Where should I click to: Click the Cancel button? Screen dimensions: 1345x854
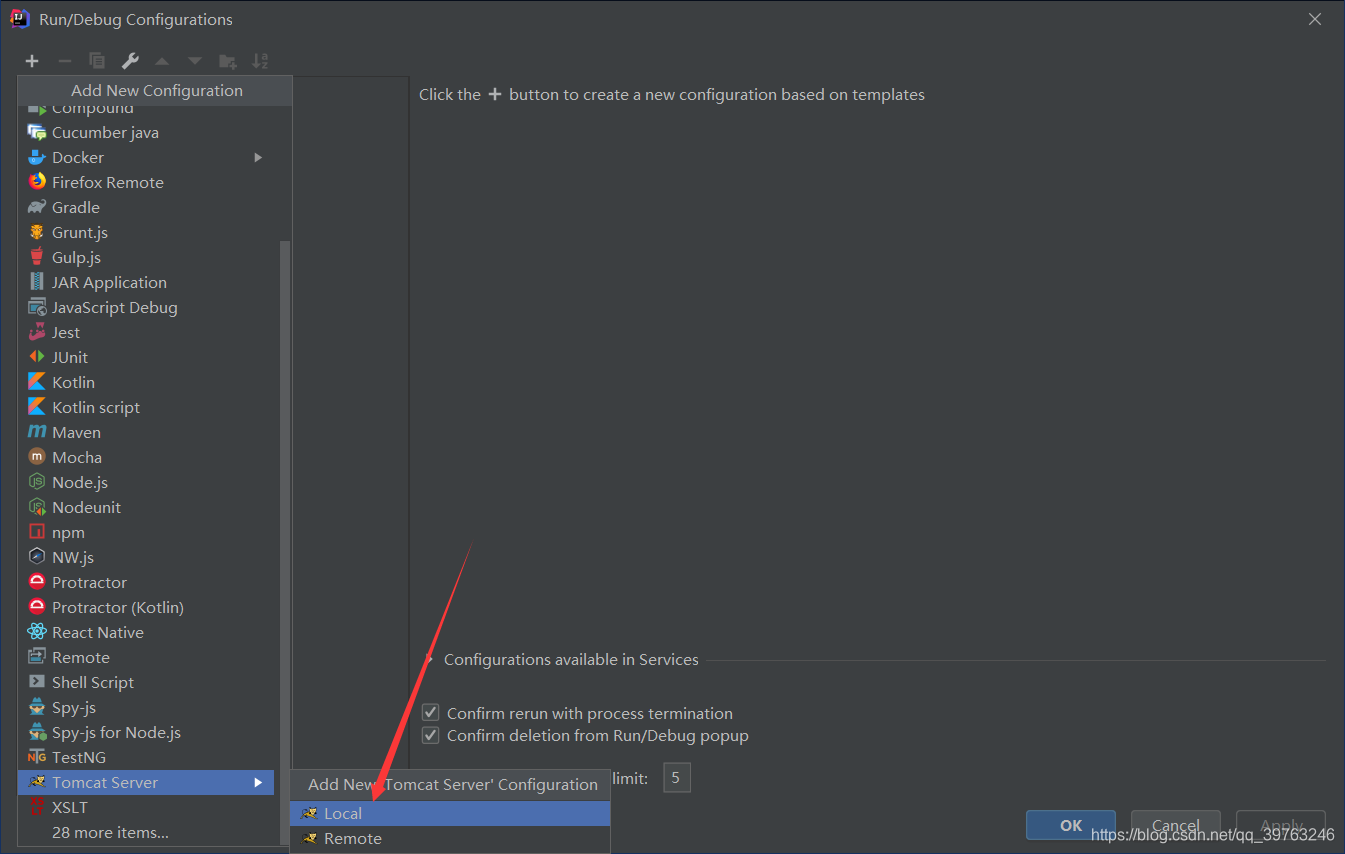click(1175, 825)
